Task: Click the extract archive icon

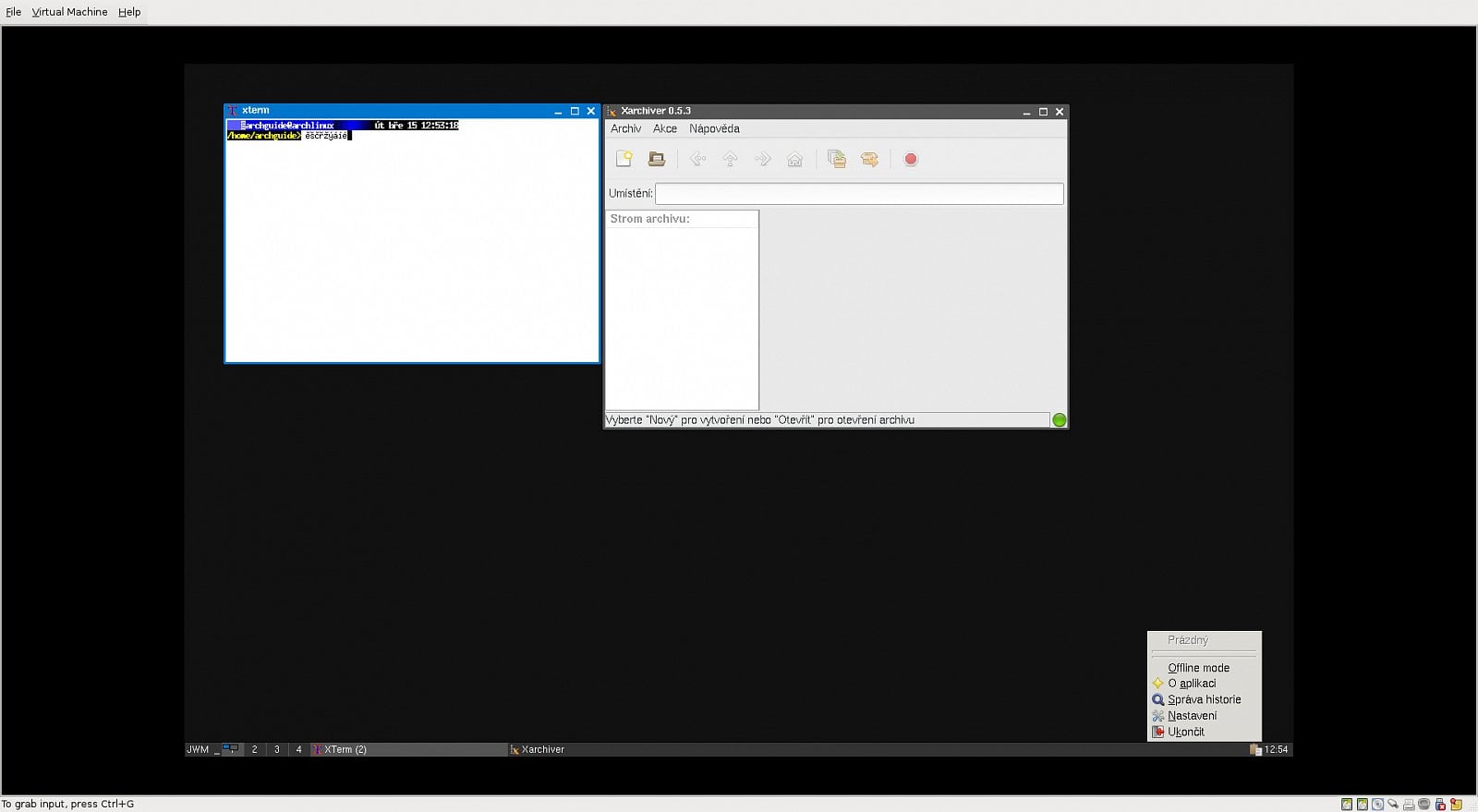Action: click(x=869, y=159)
